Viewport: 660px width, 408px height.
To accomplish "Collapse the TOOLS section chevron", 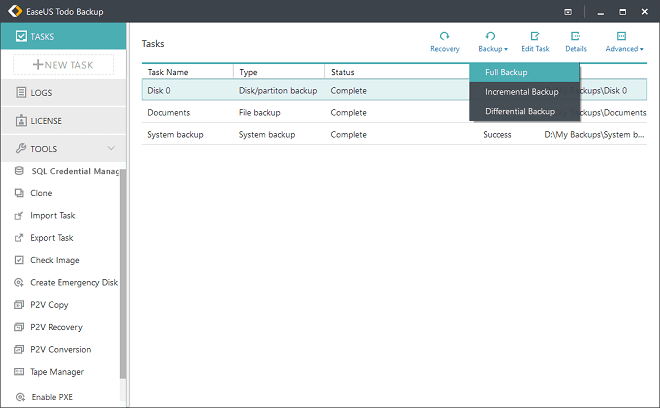I will point(111,148).
